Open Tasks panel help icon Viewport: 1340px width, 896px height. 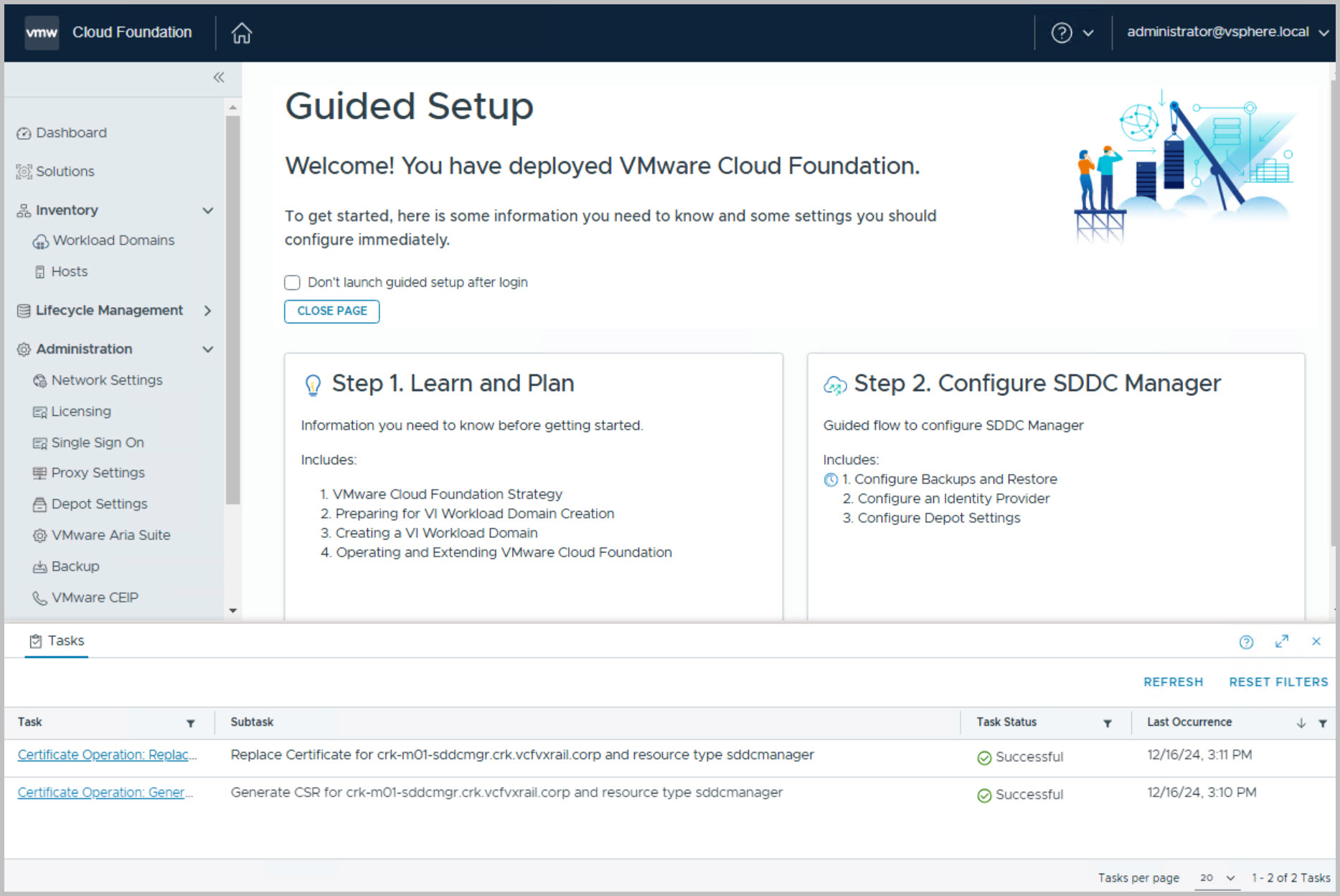pyautogui.click(x=1246, y=642)
